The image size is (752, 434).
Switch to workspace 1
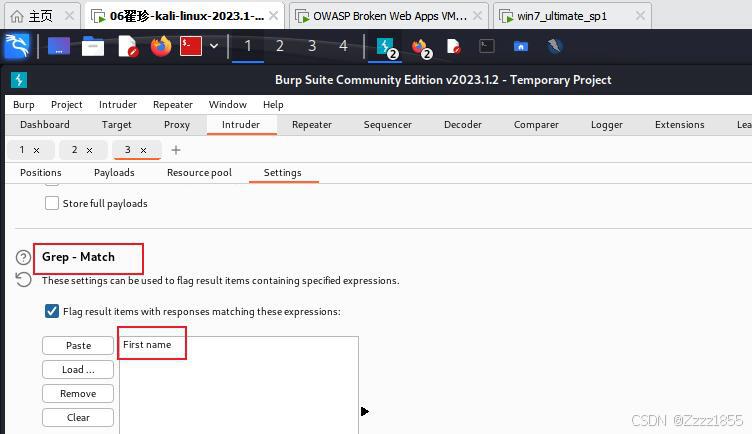point(247,46)
